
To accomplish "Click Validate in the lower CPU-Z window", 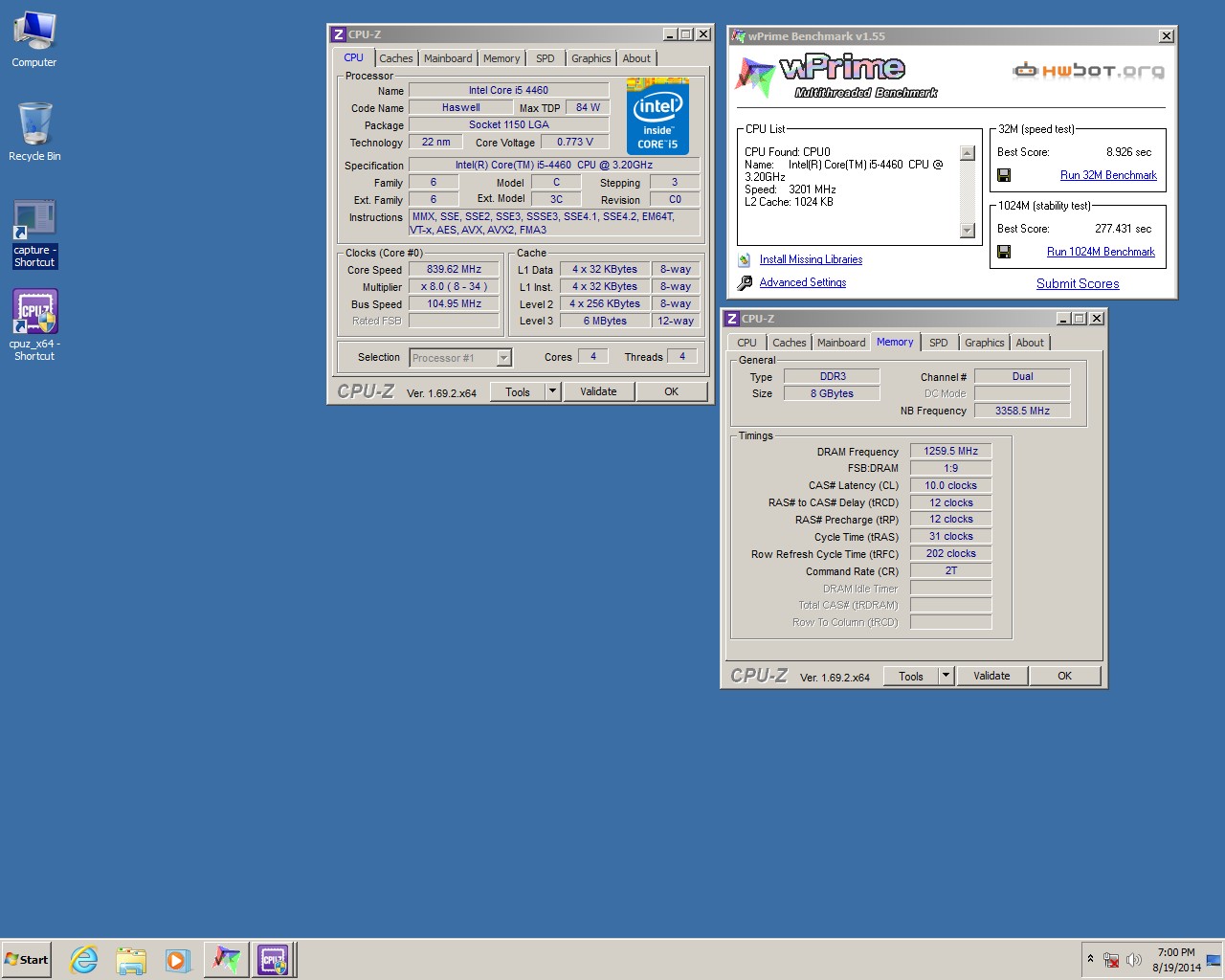I will tap(991, 676).
